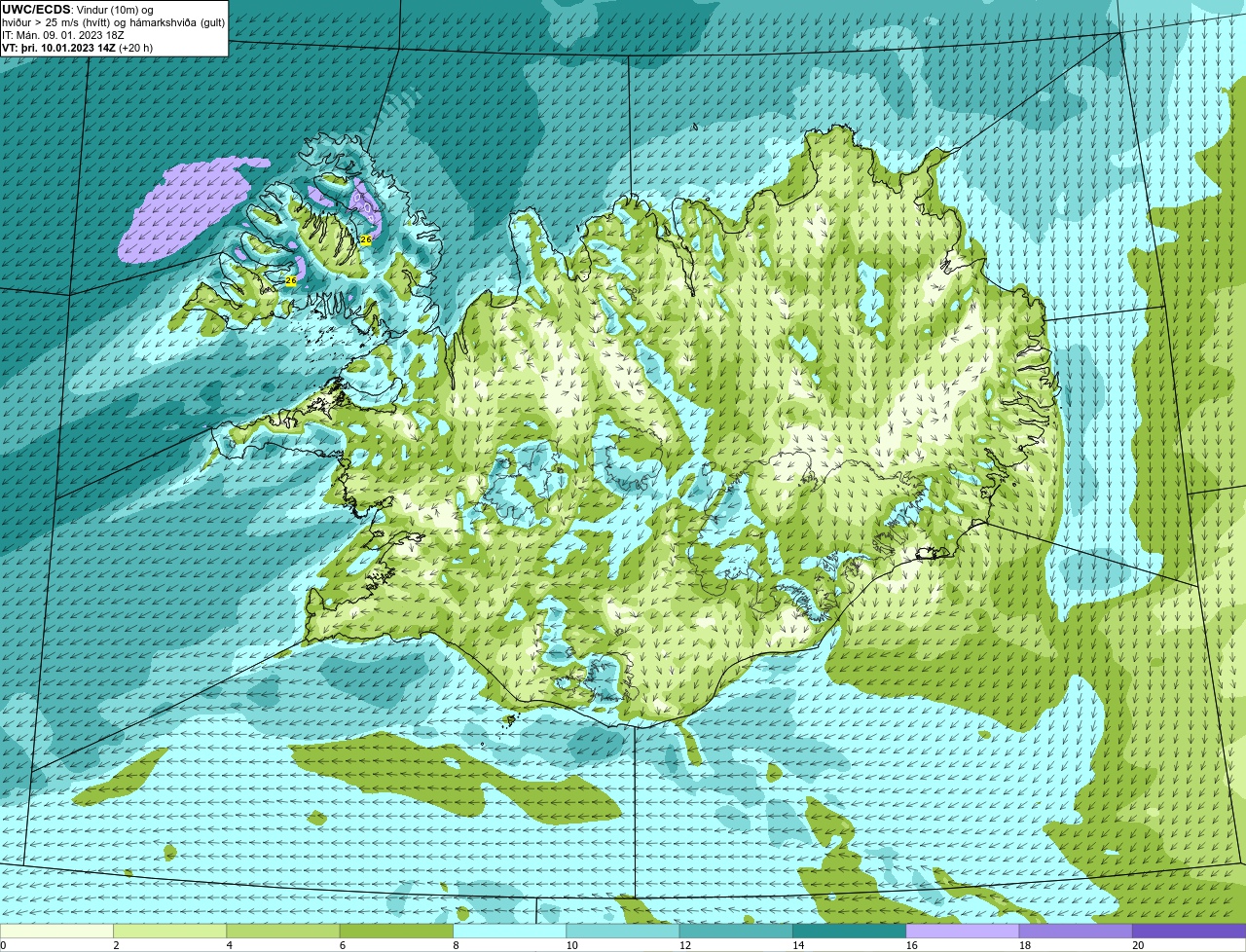Click the "Vindur (10m) og" header text
The height and width of the screenshot is (952, 1246).
pyautogui.click(x=115, y=10)
